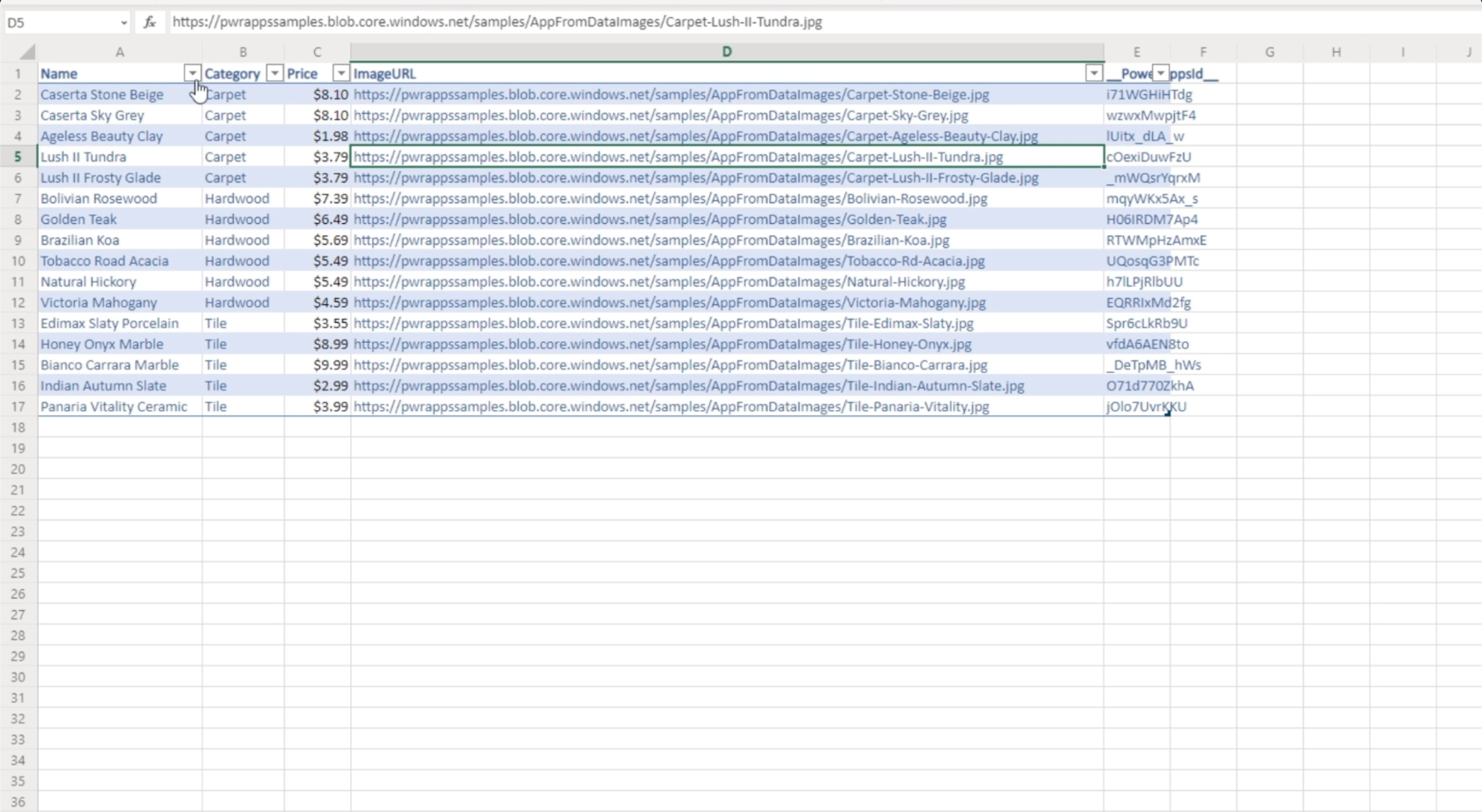
Task: Click the Insert Function fx icon
Action: [150, 22]
